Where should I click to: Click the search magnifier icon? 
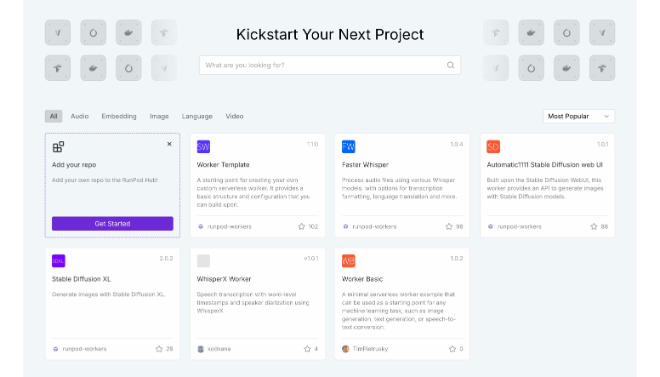[x=450, y=65]
